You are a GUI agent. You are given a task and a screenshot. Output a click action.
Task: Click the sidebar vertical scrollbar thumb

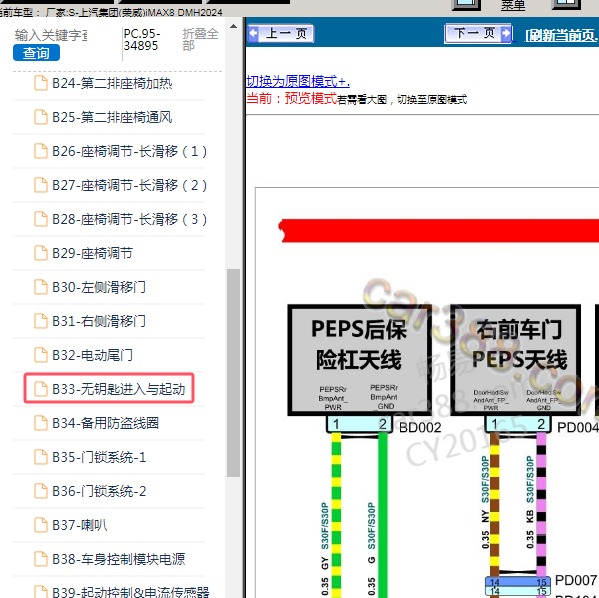[x=233, y=373]
